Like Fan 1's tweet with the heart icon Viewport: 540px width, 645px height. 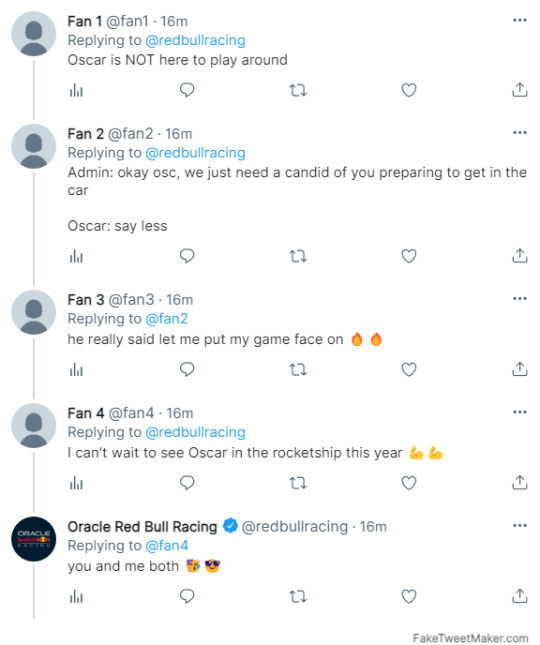click(409, 90)
